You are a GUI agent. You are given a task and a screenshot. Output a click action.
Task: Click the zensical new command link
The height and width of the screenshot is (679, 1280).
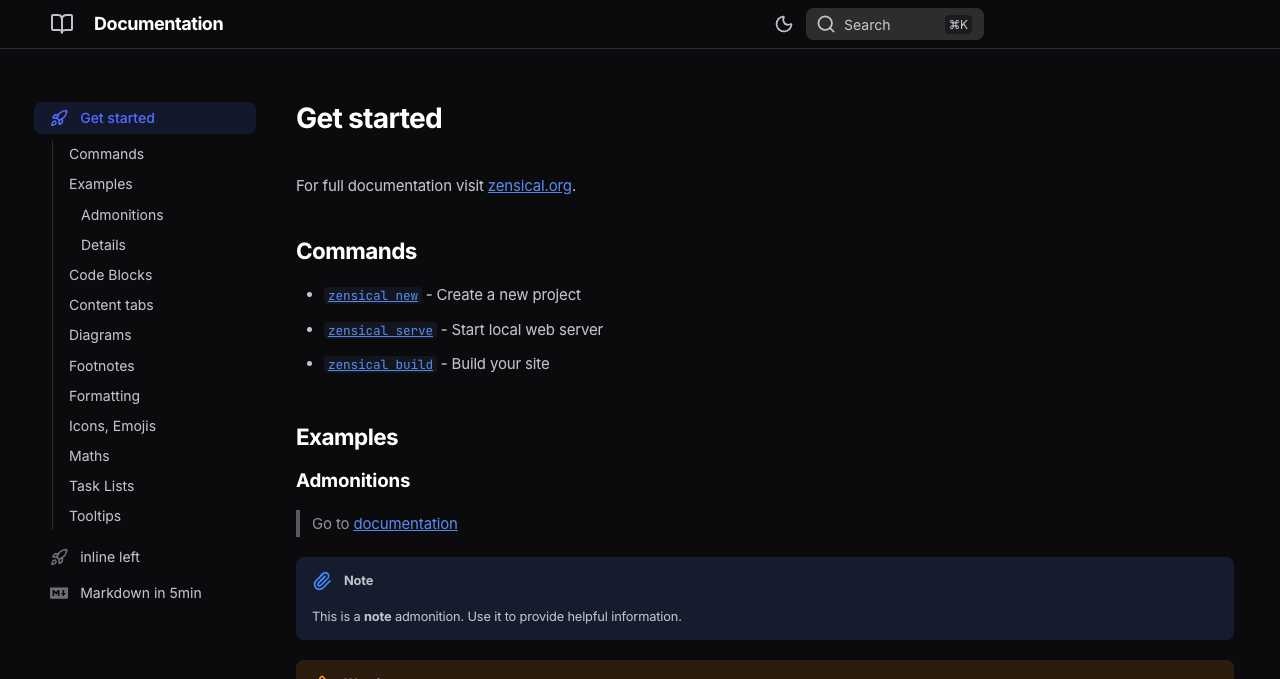pyautogui.click(x=373, y=295)
